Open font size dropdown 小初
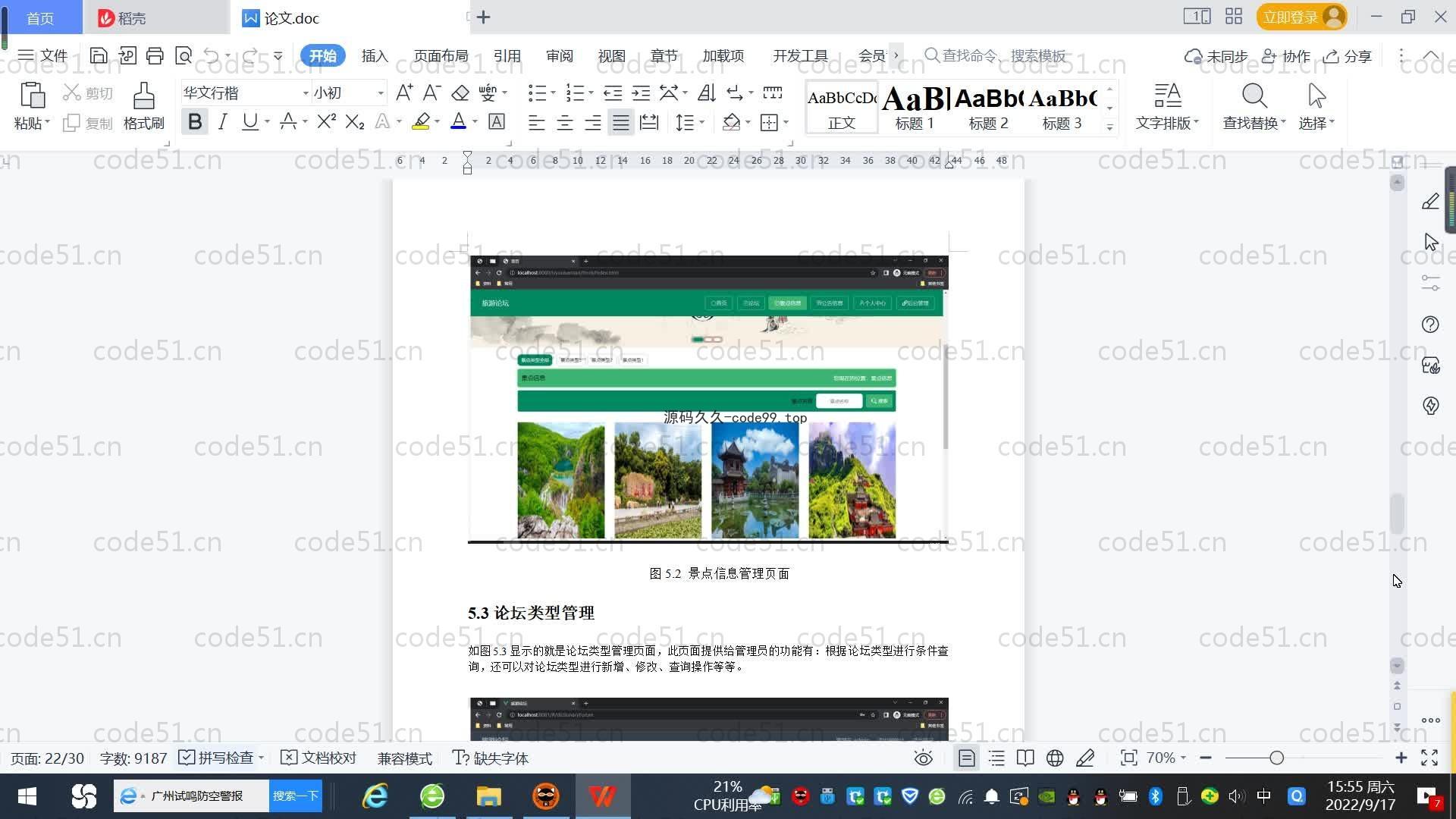The width and height of the screenshot is (1456, 819). tap(381, 93)
